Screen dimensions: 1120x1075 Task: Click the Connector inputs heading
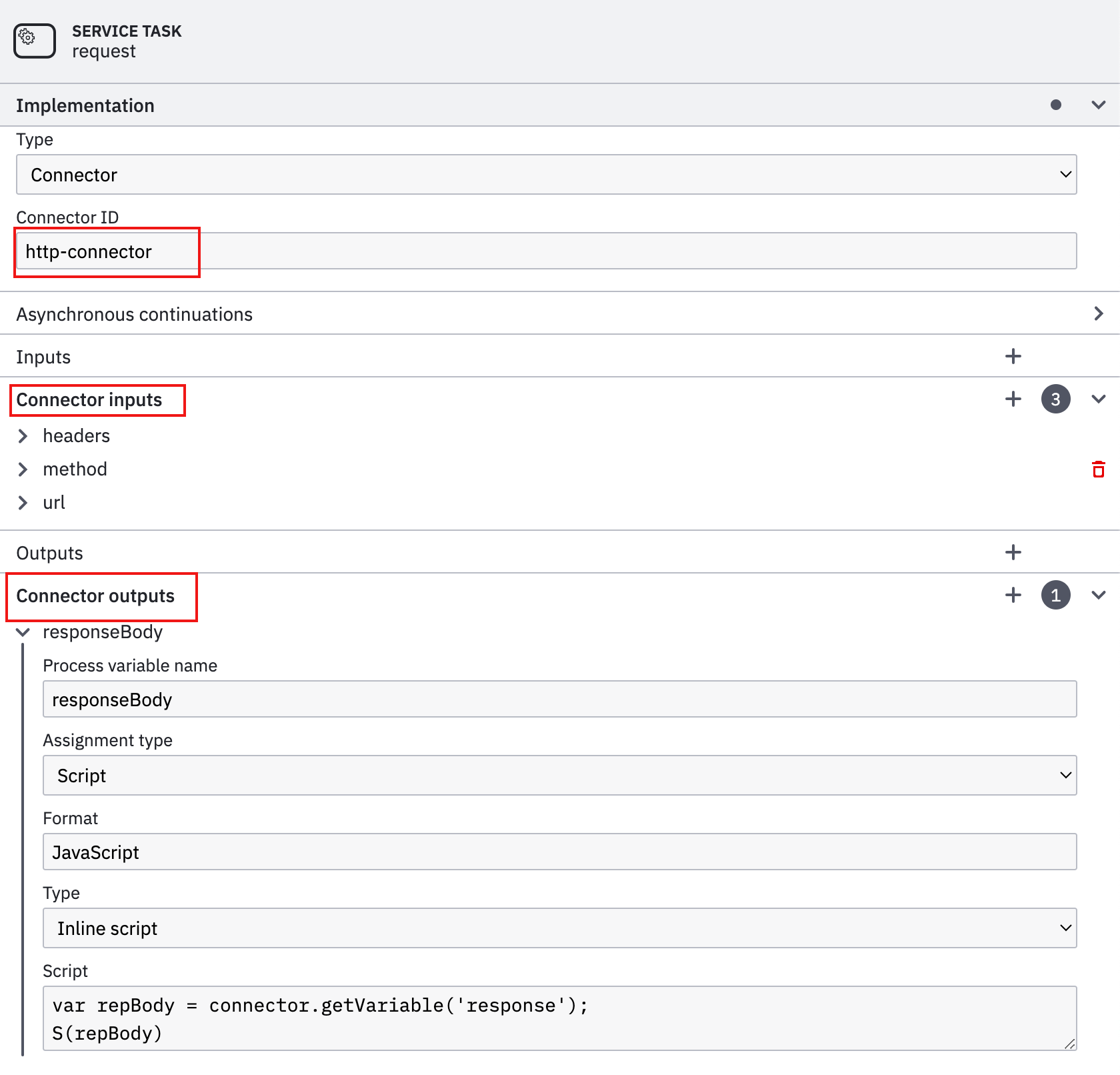point(89,400)
